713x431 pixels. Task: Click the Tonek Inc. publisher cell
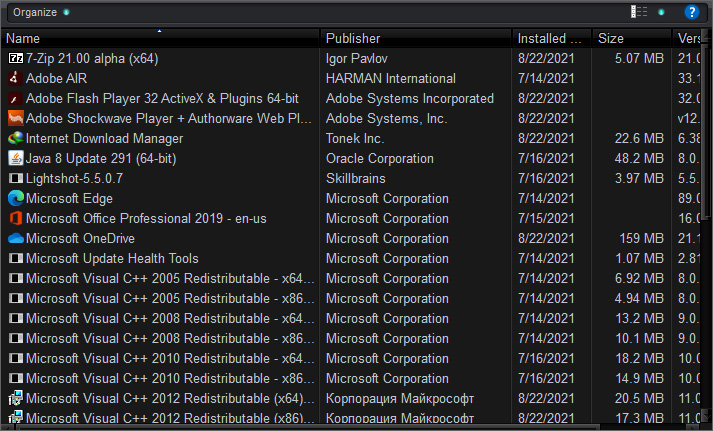coord(355,138)
